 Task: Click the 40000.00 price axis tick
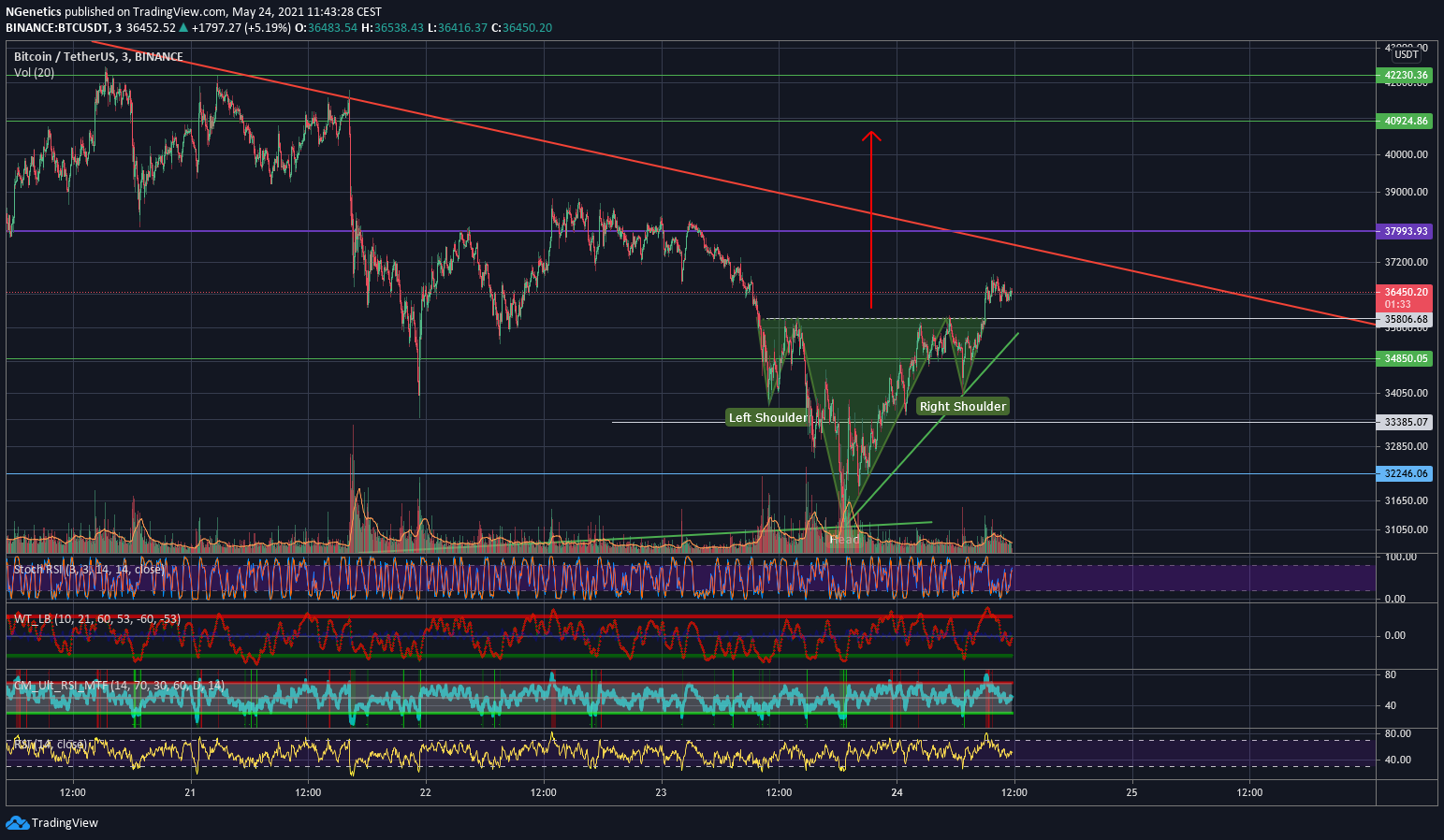pos(1407,154)
